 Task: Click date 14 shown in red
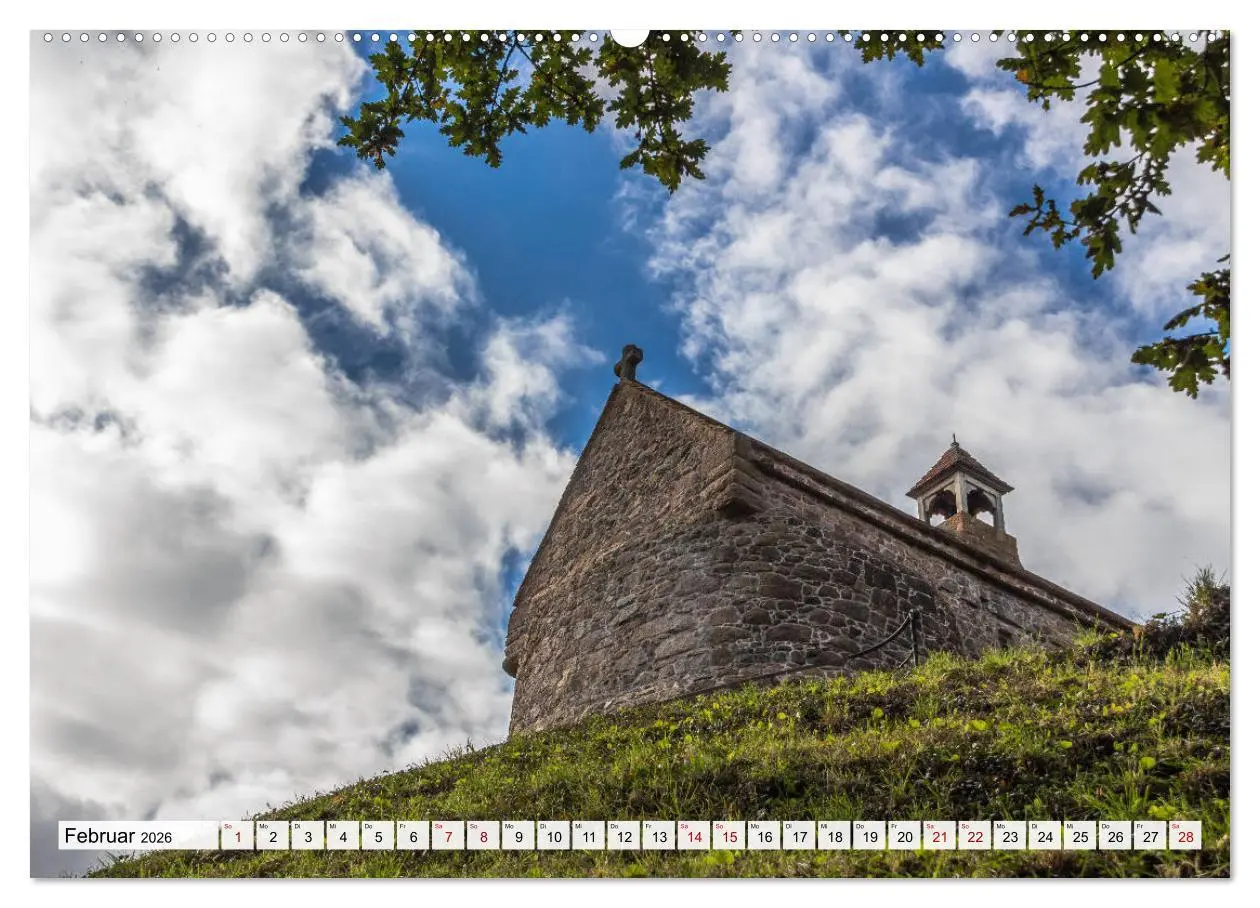click(x=696, y=837)
